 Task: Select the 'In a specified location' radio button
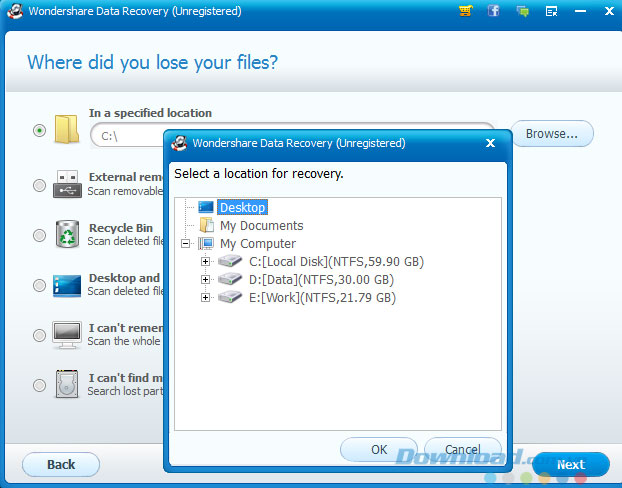coord(39,130)
